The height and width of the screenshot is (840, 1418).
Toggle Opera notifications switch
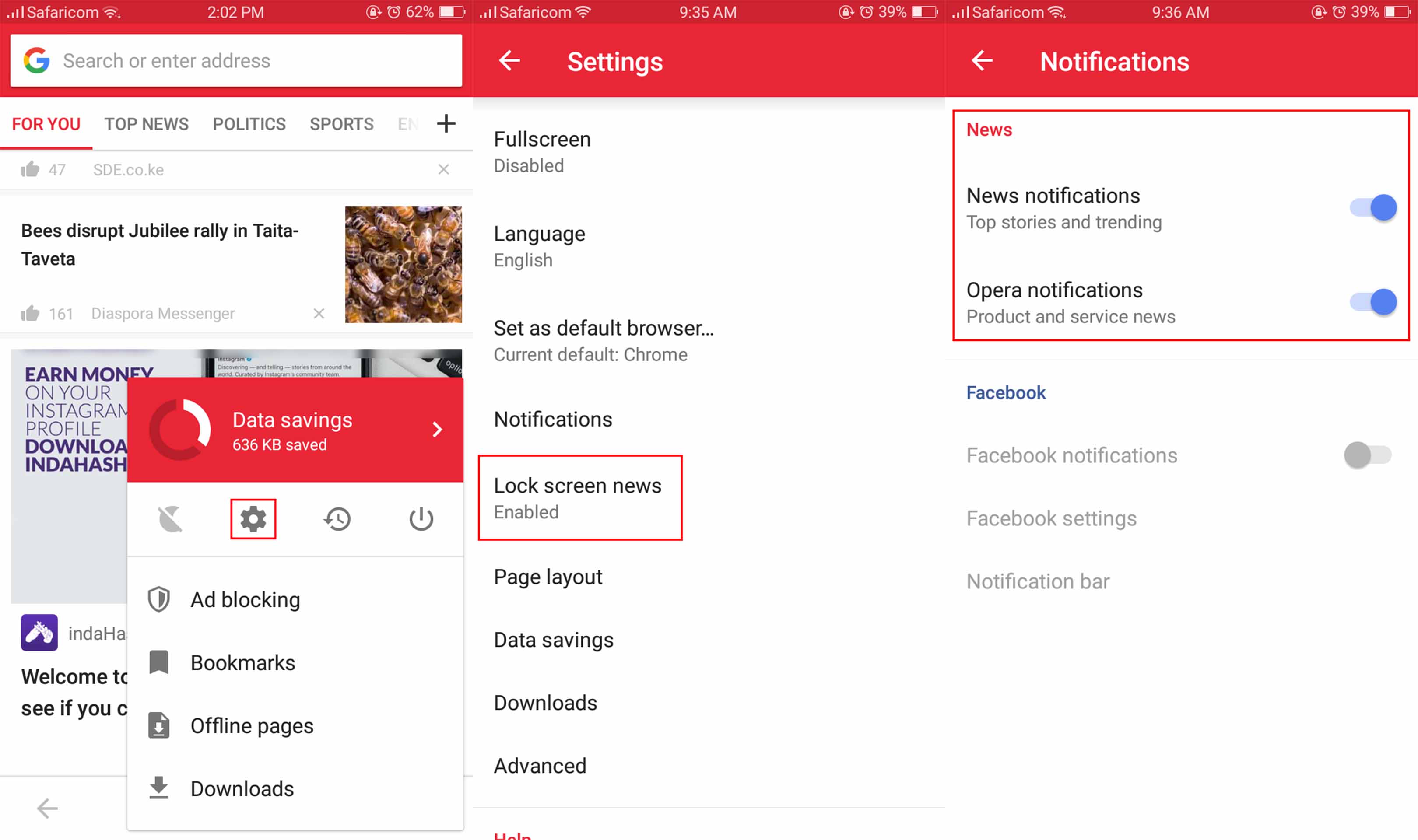pos(1373,302)
